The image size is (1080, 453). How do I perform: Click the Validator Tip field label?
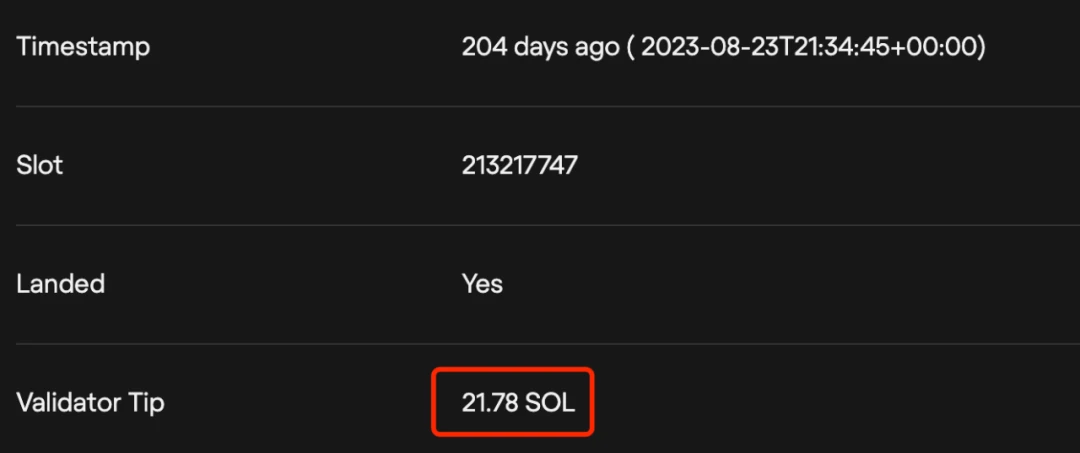90,403
